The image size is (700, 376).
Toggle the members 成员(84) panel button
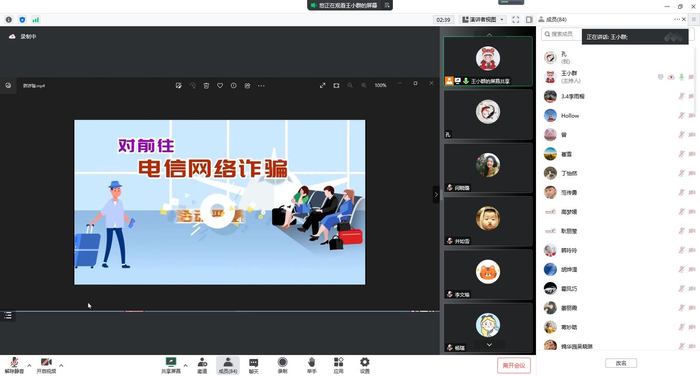228,365
